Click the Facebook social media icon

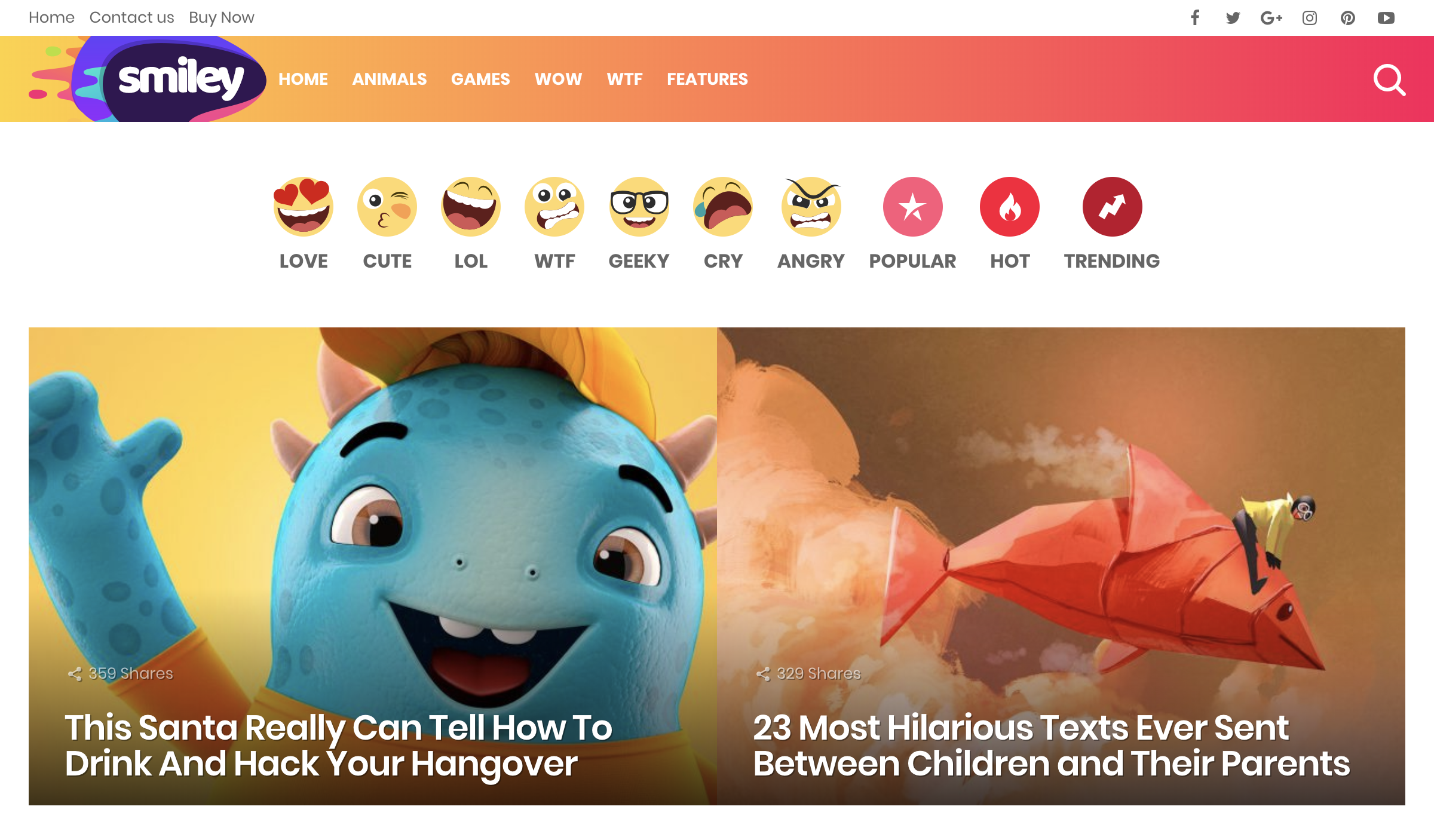[x=1194, y=18]
